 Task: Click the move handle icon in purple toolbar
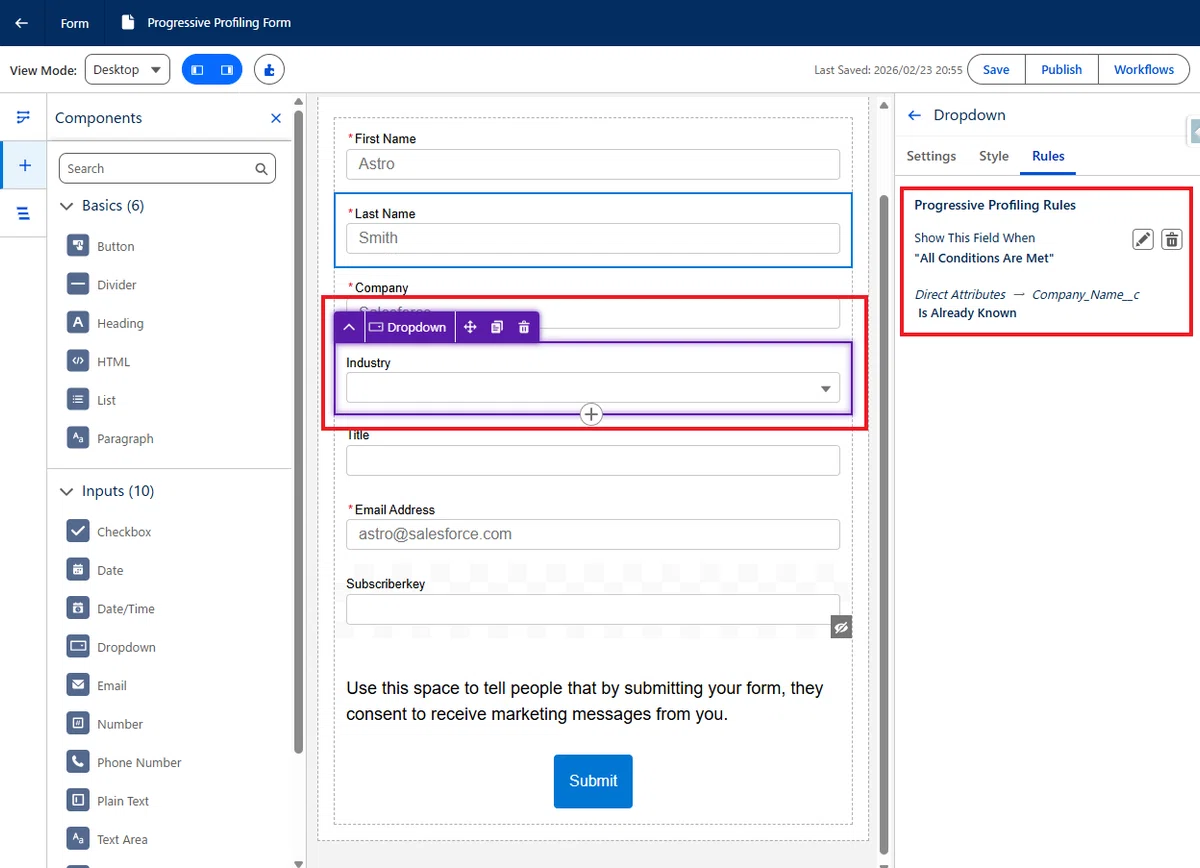[x=470, y=327]
